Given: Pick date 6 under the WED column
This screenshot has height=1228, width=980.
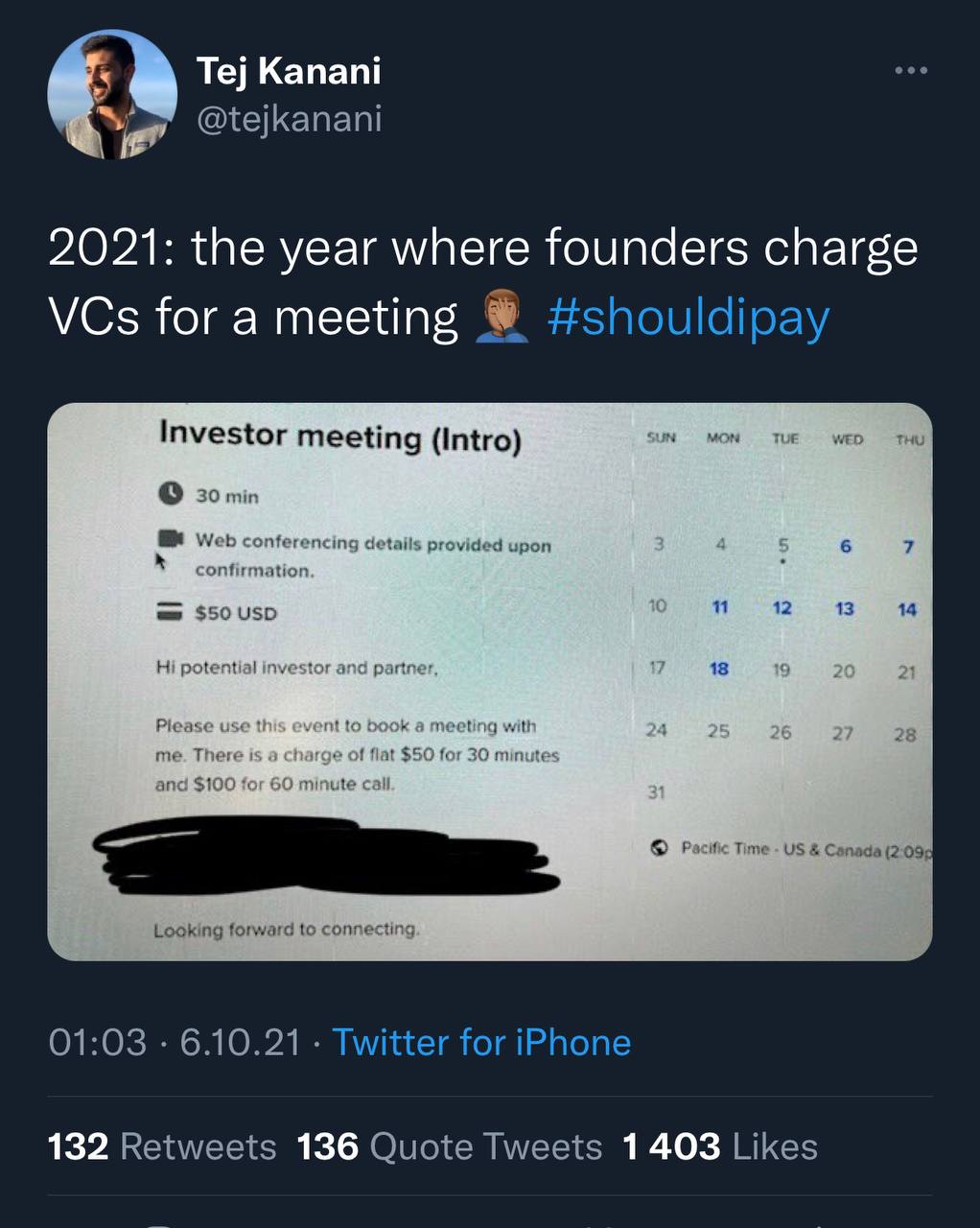Looking at the screenshot, I should [845, 546].
